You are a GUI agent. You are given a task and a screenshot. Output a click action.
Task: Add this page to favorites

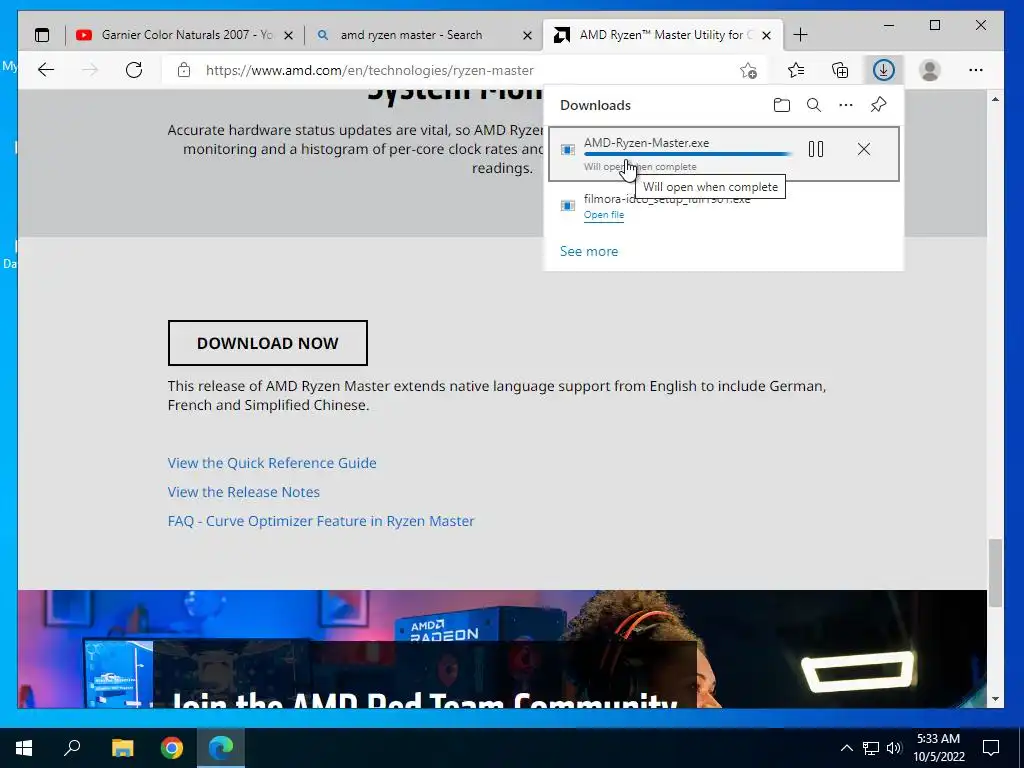click(748, 70)
